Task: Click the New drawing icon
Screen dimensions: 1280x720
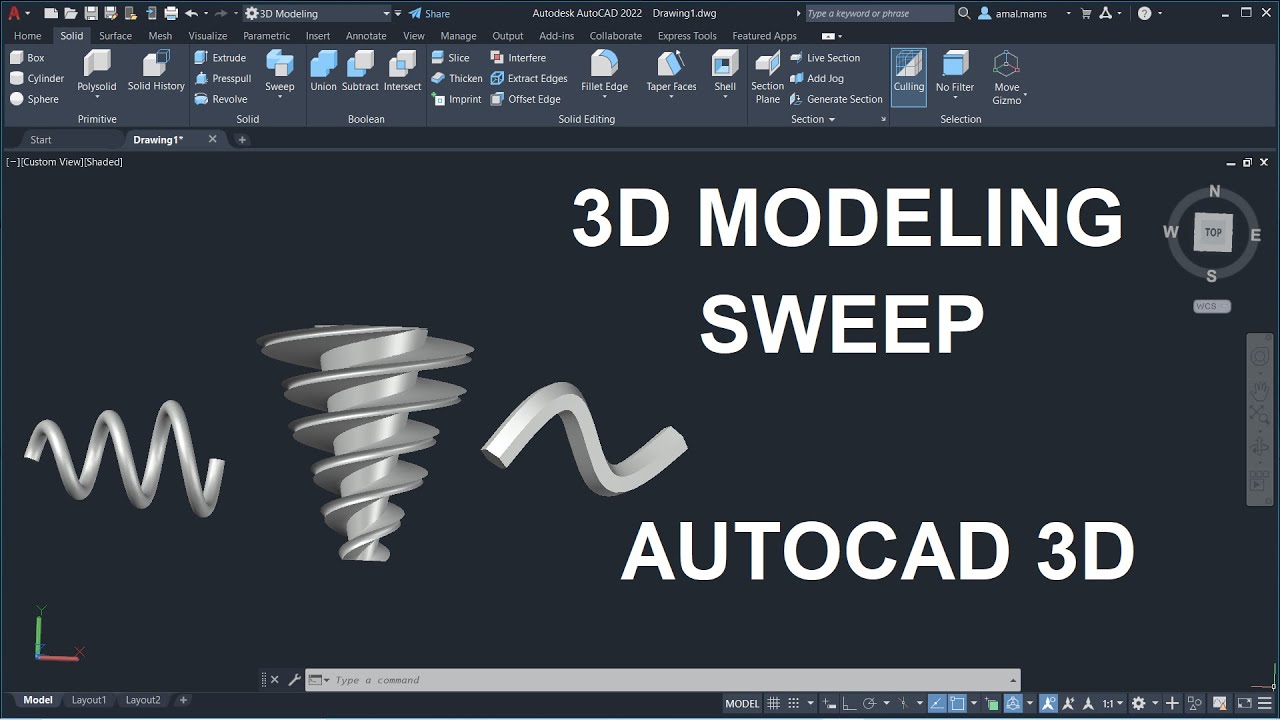Action: [x=51, y=13]
